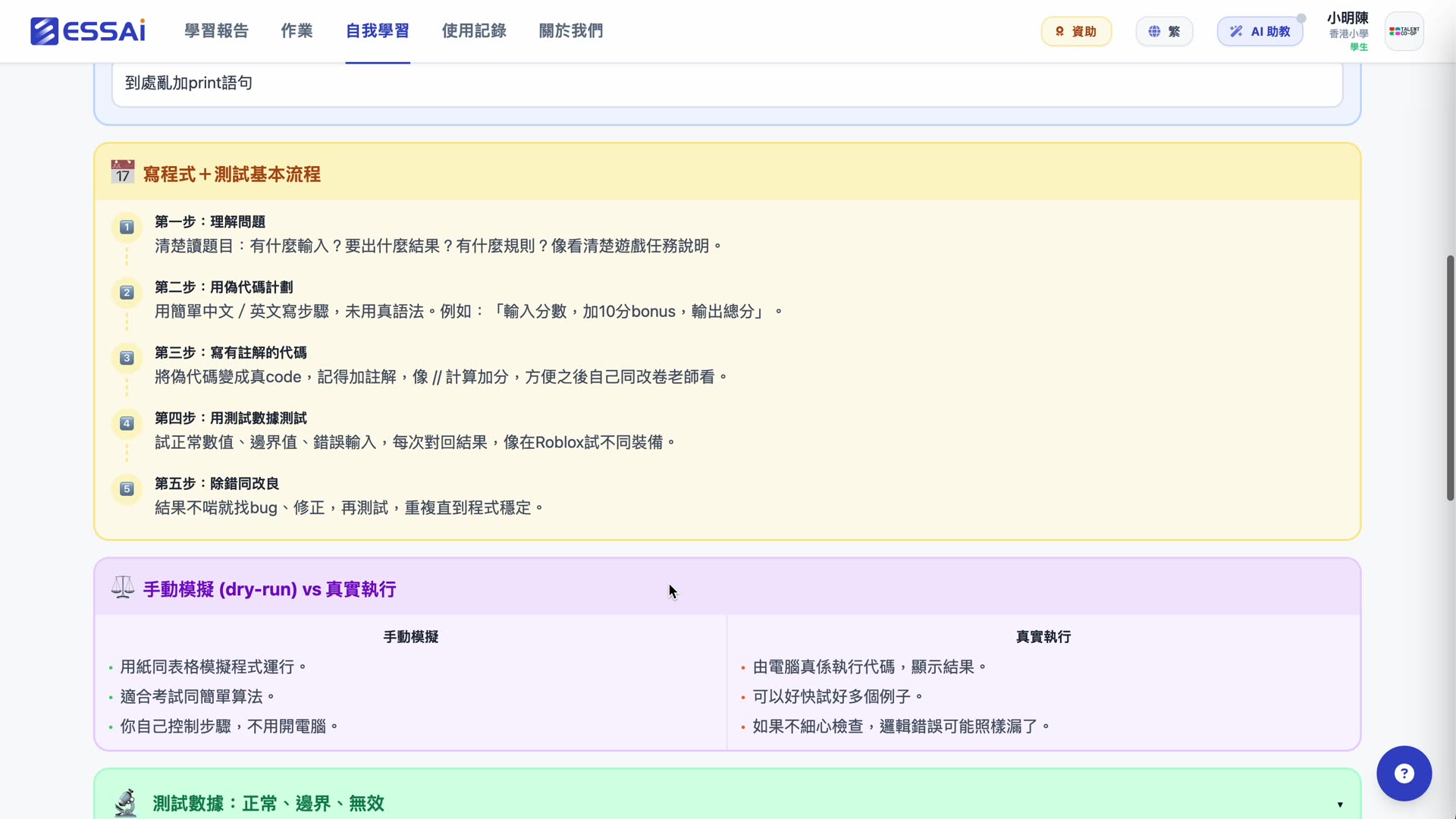The width and height of the screenshot is (1456, 819).
Task: Launch the AI 助教 assistant
Action: [x=1260, y=31]
